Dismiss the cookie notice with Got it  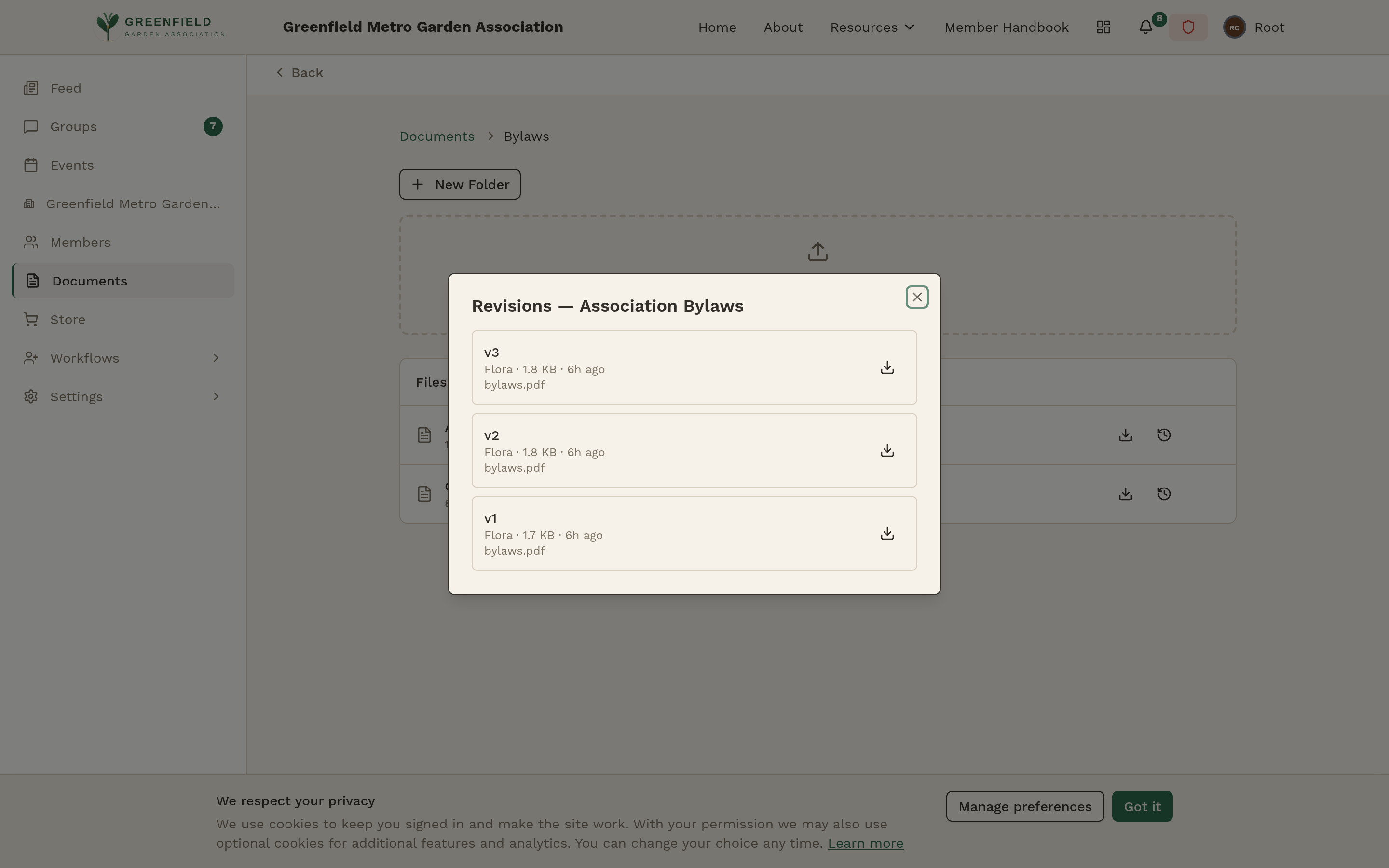(x=1141, y=805)
